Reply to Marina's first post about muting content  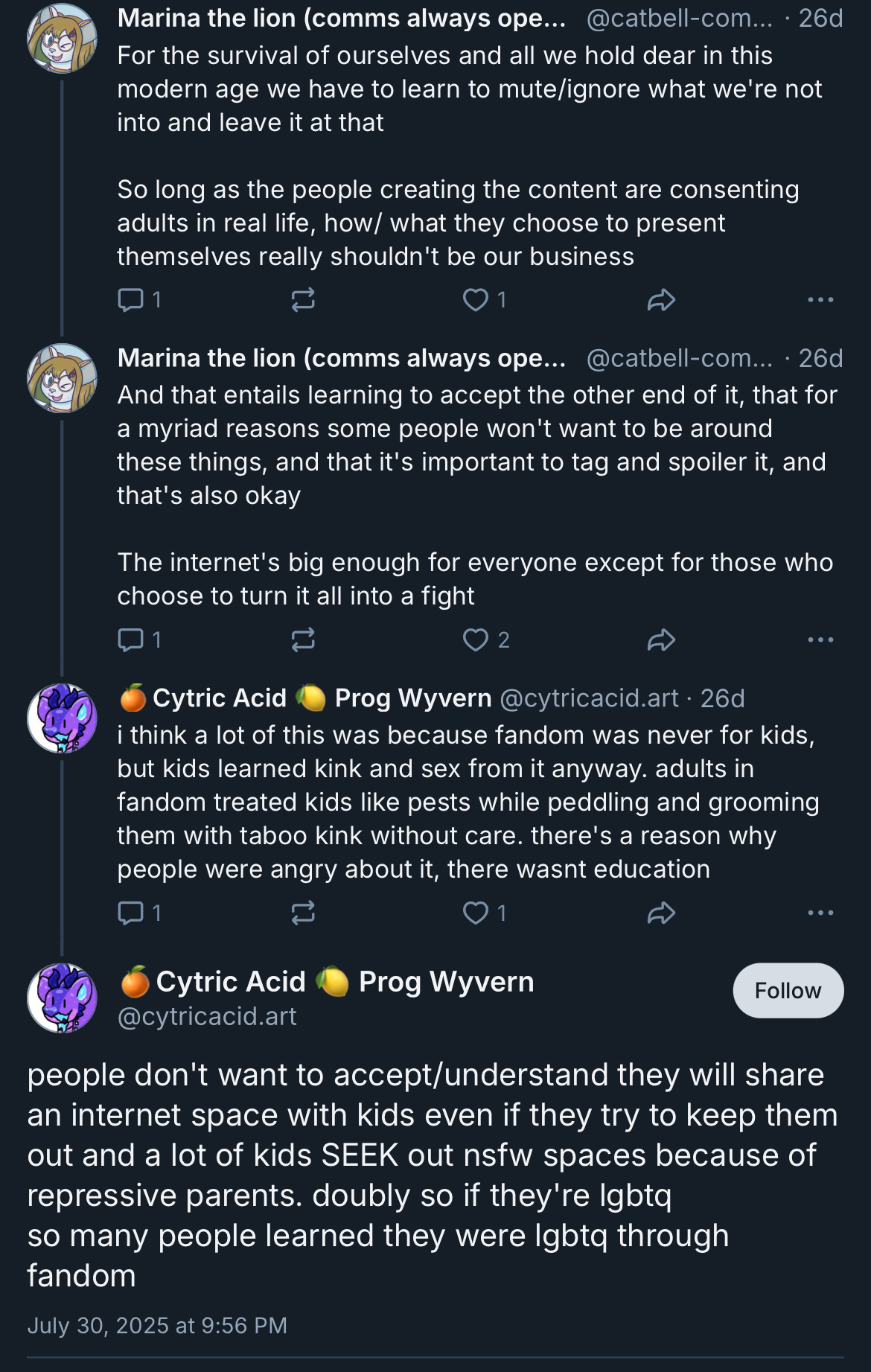pyautogui.click(x=131, y=300)
